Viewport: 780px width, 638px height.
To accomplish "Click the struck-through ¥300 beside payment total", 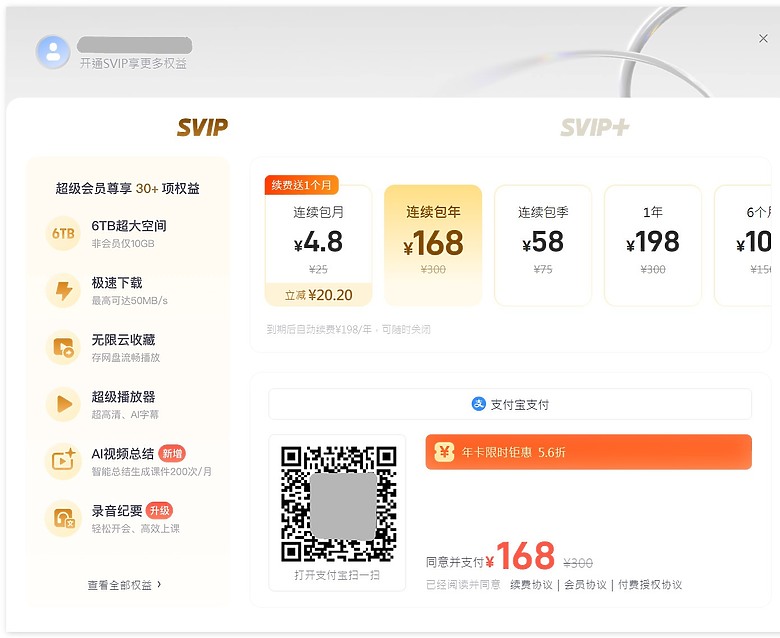I will [578, 563].
